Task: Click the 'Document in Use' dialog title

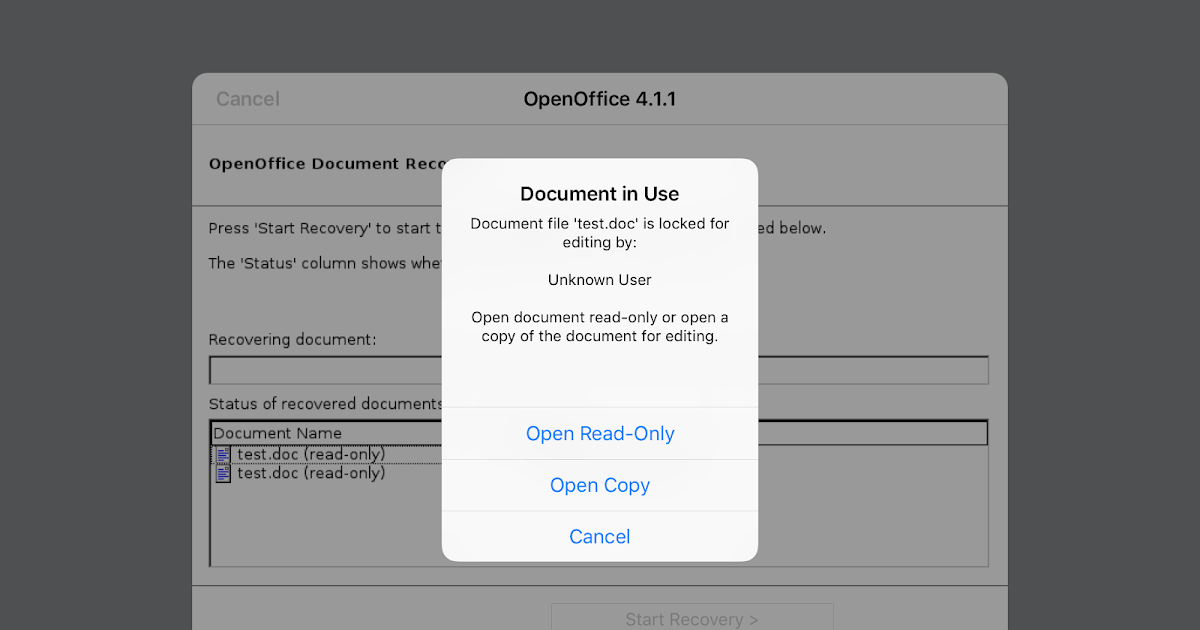Action: [x=600, y=194]
